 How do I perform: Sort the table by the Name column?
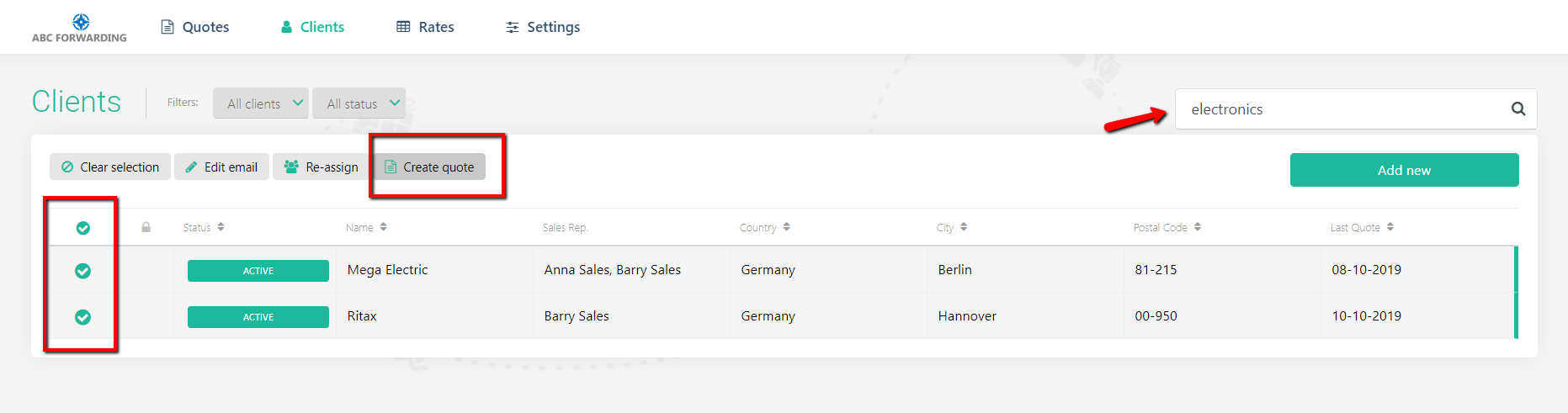(x=366, y=227)
